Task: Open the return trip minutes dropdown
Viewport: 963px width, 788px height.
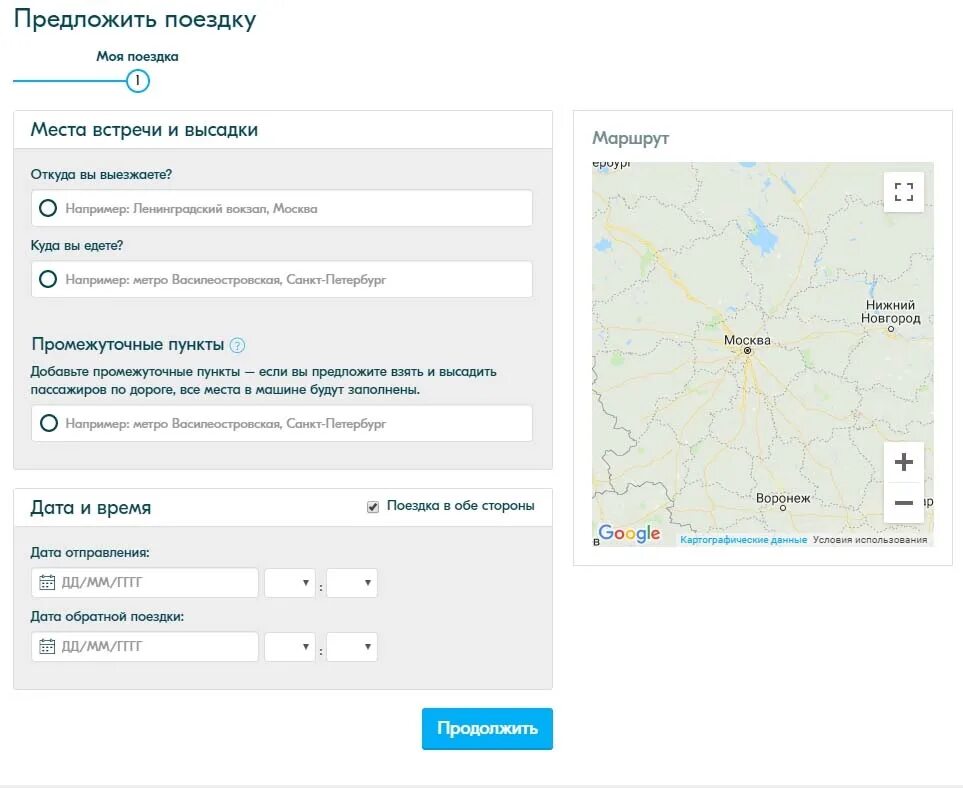Action: (x=352, y=647)
